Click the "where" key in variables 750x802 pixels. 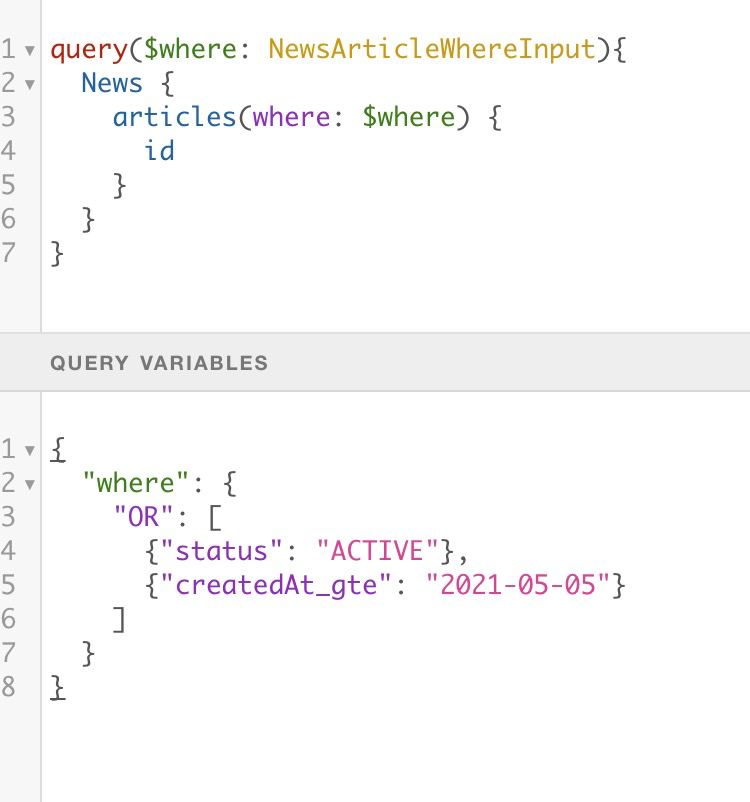136,483
